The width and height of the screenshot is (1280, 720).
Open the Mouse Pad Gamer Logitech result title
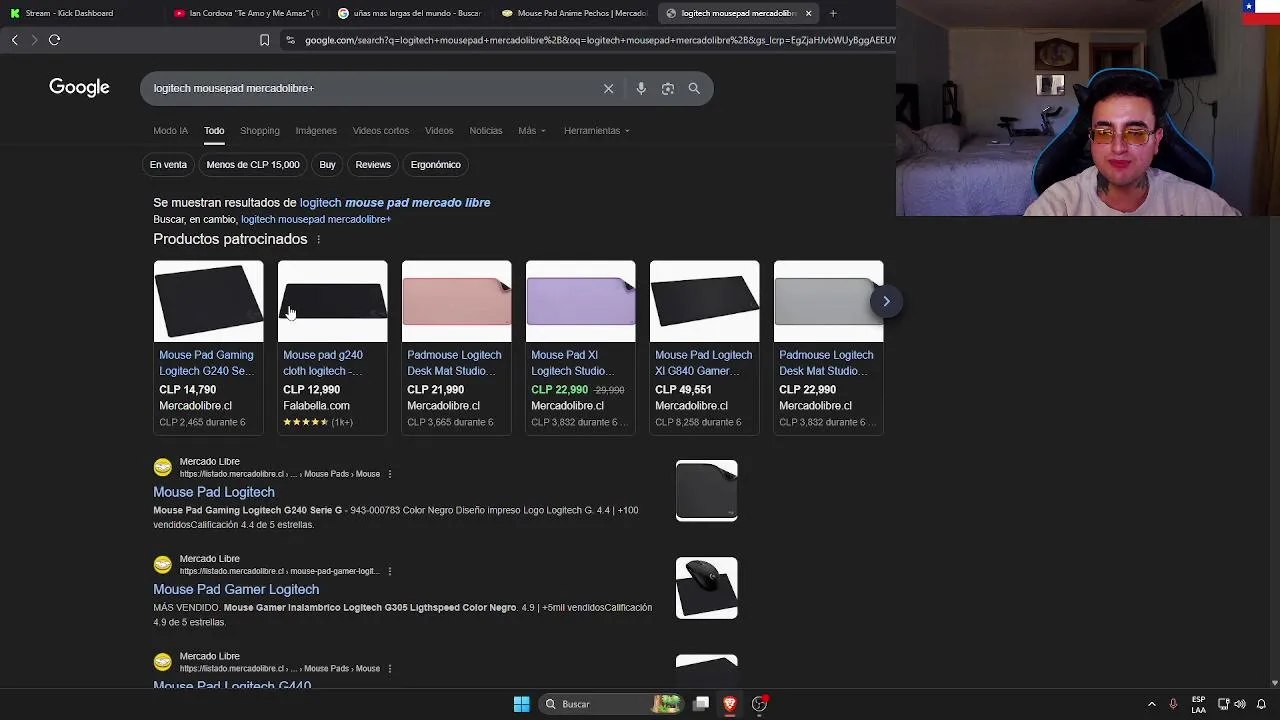coord(236,589)
